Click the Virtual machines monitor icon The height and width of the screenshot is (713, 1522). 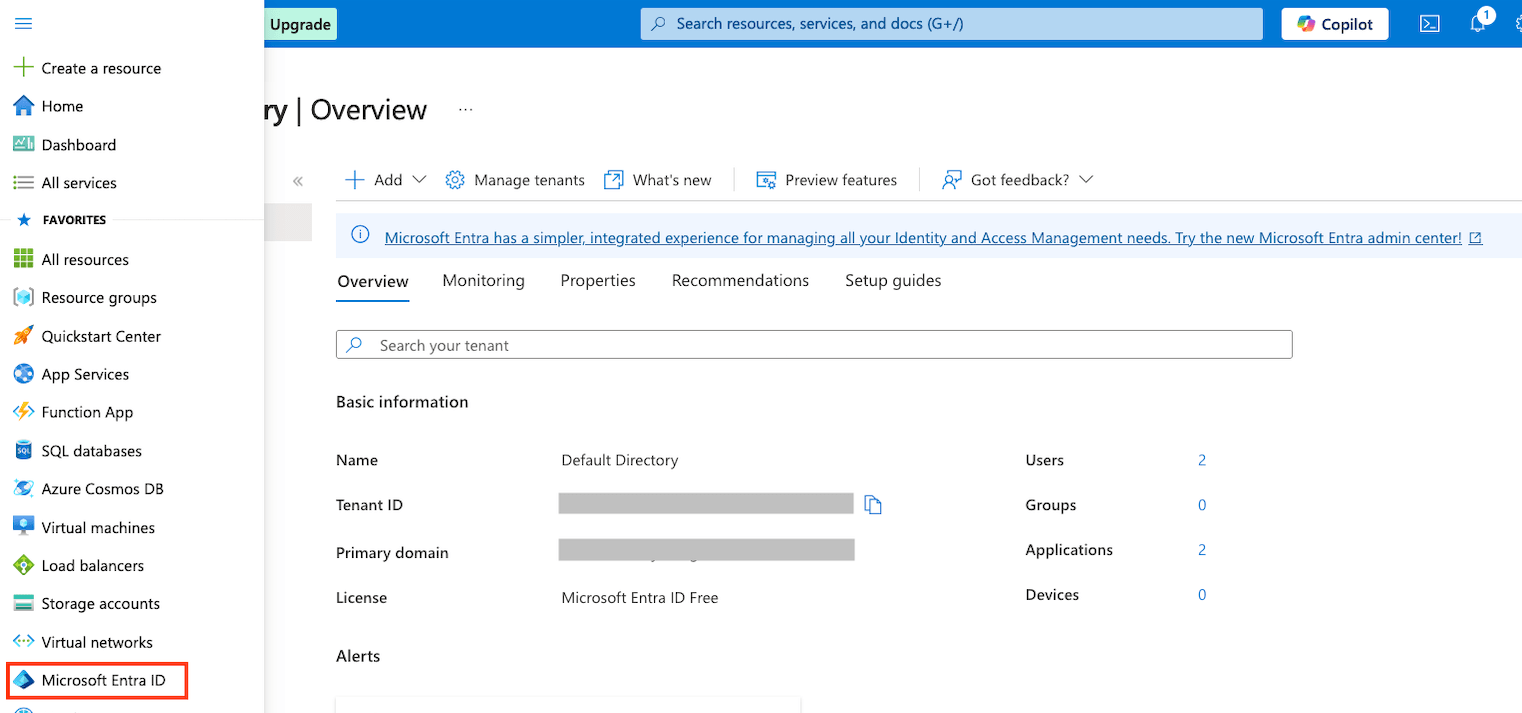tap(23, 527)
